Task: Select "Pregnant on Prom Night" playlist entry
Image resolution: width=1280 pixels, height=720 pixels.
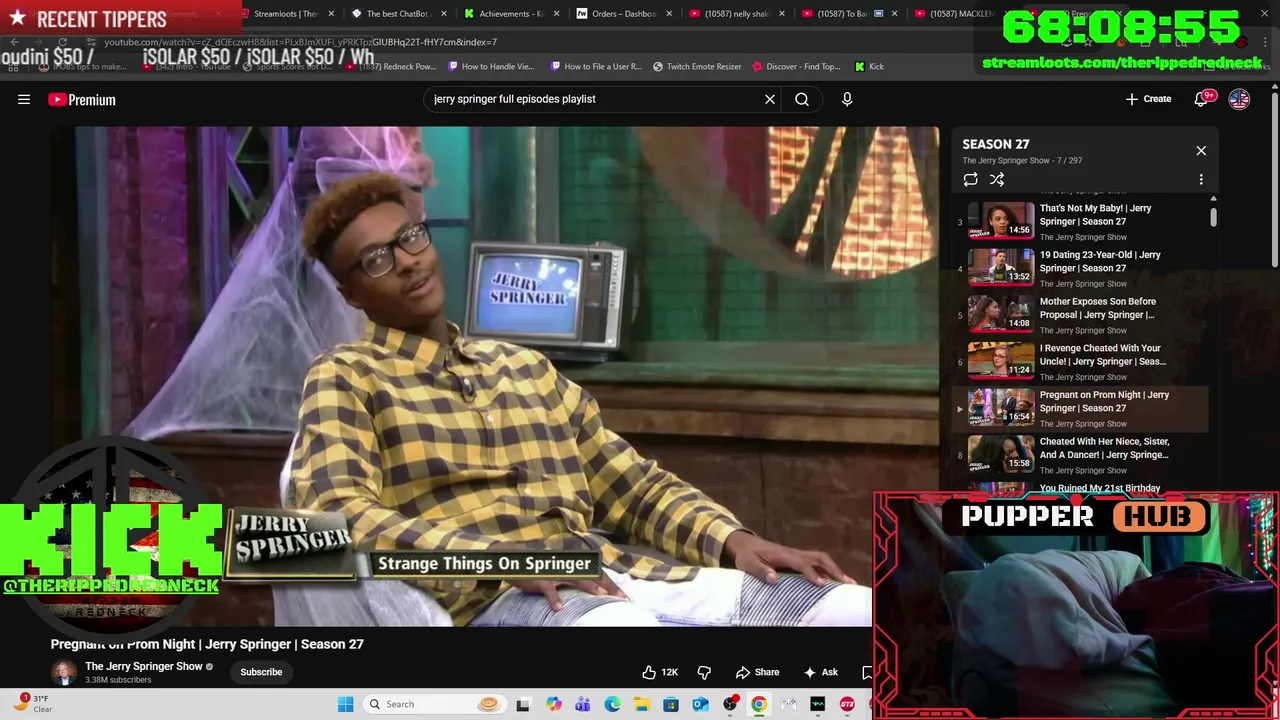Action: point(1080,408)
